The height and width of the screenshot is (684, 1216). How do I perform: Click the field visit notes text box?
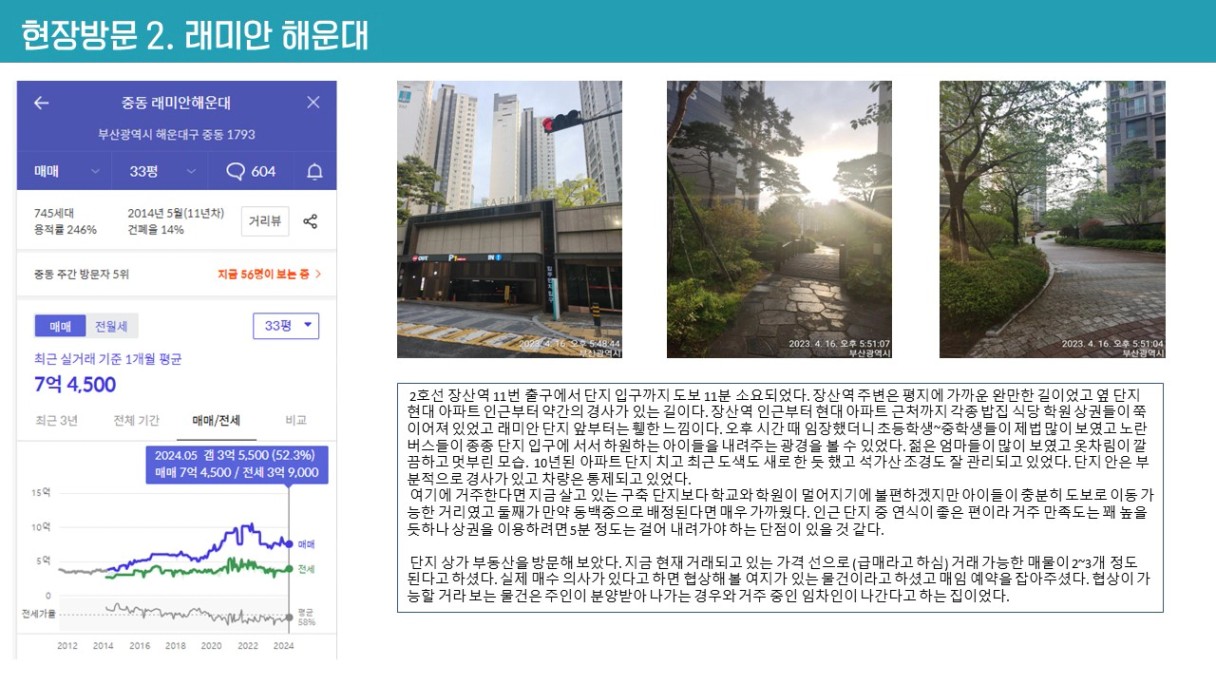point(780,498)
